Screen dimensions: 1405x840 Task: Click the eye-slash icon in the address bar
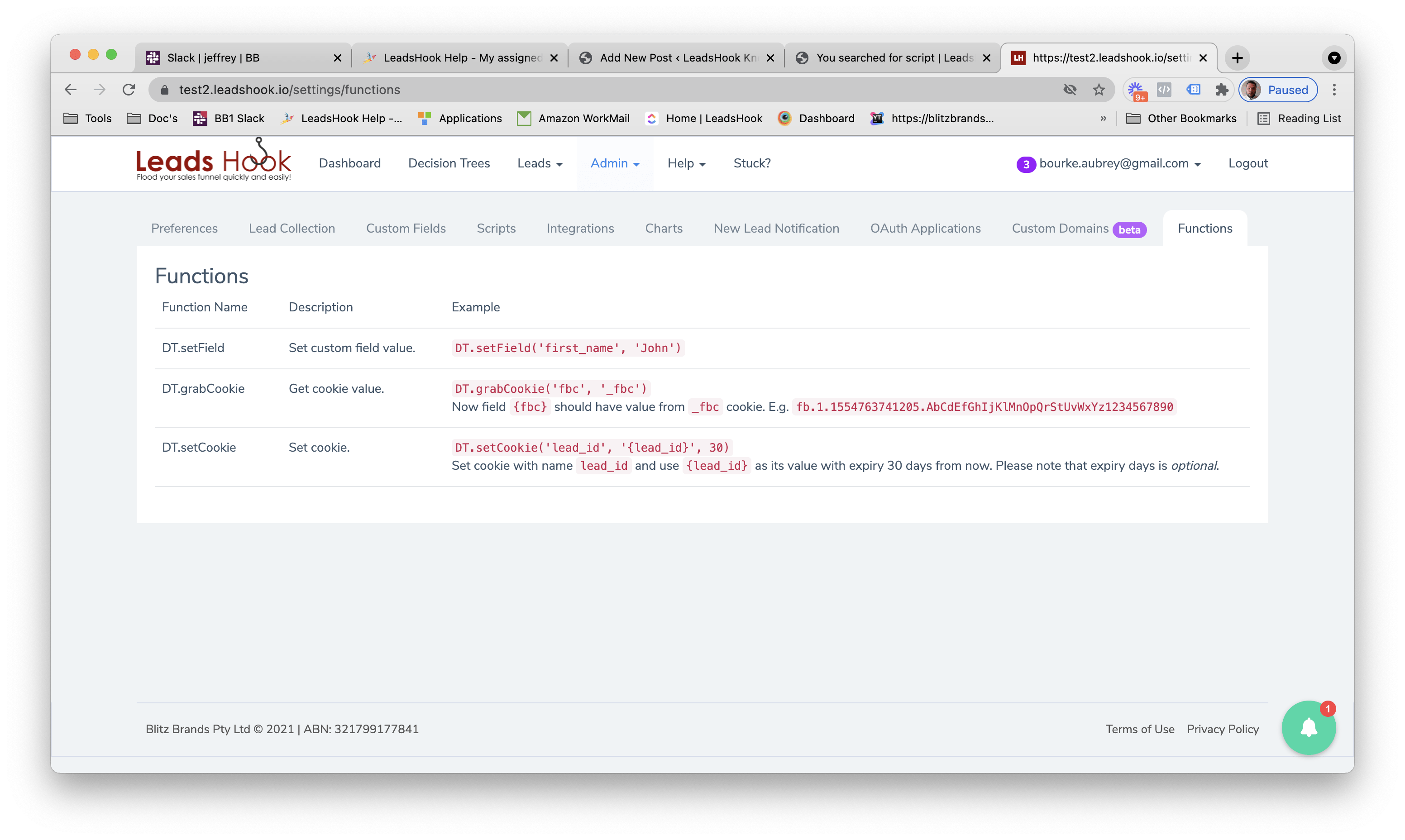point(1069,90)
